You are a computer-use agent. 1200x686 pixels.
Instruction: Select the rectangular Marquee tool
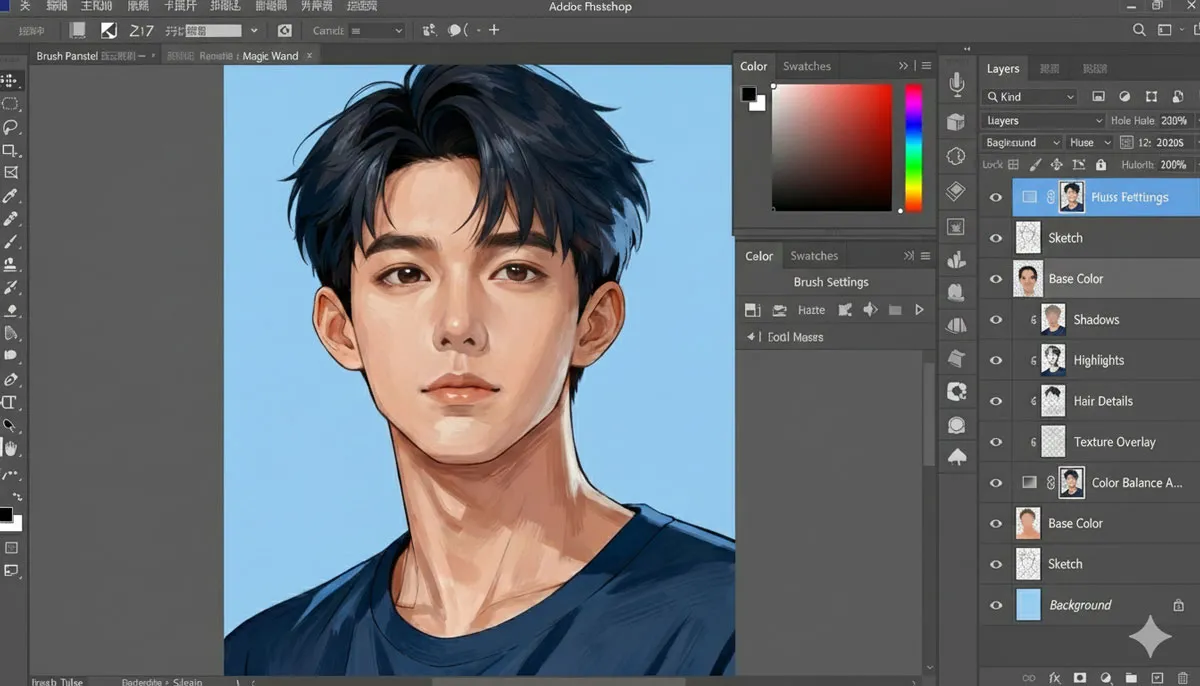point(11,104)
